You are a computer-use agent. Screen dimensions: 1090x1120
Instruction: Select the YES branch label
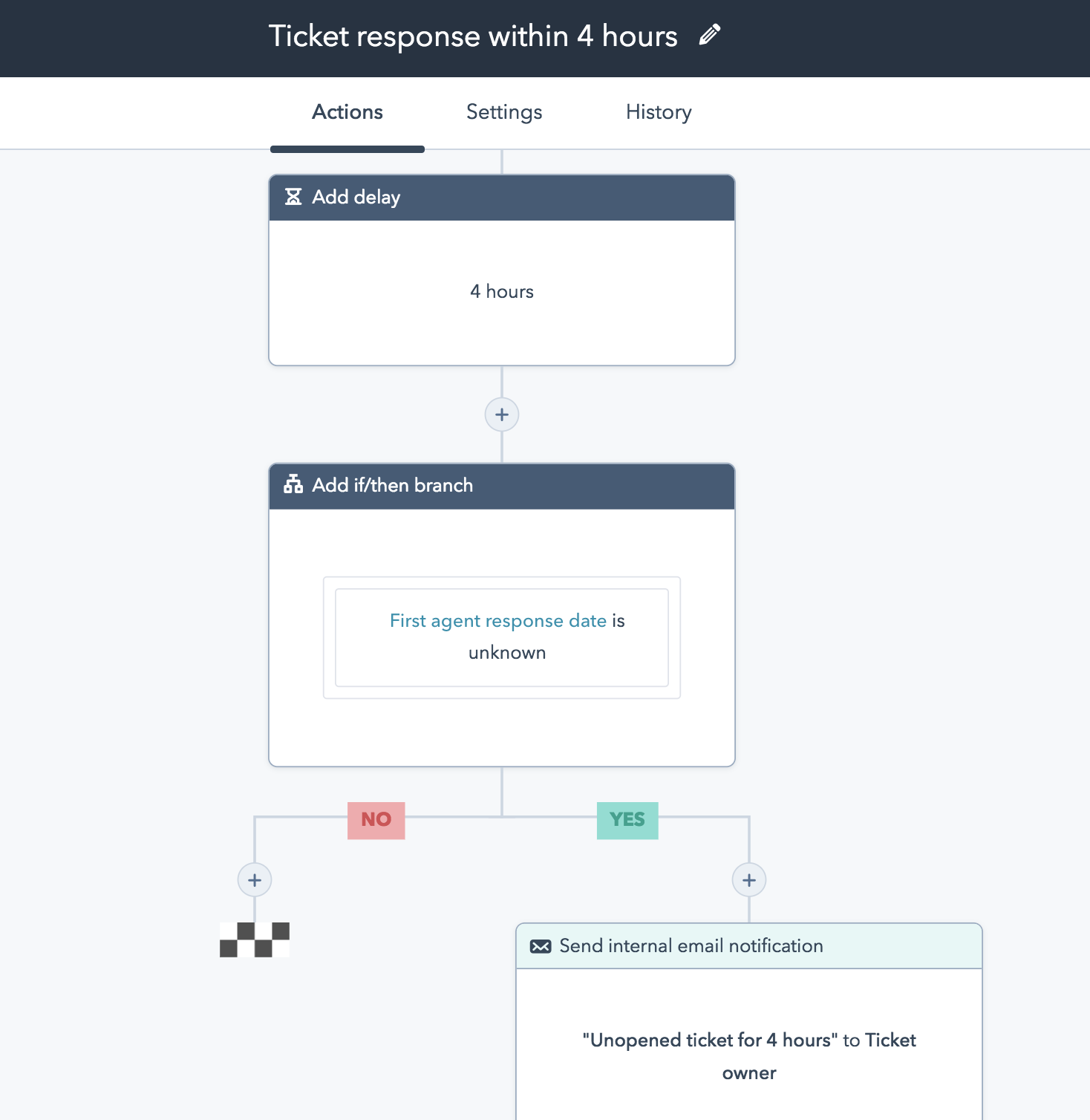[x=627, y=820]
